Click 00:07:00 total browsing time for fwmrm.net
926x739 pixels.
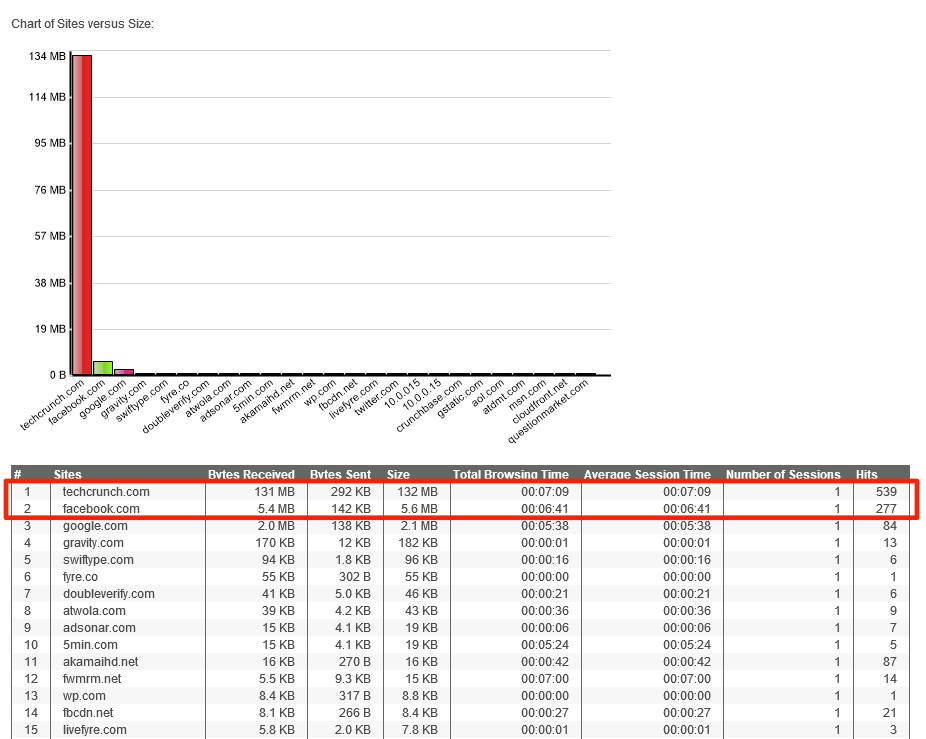pos(545,679)
